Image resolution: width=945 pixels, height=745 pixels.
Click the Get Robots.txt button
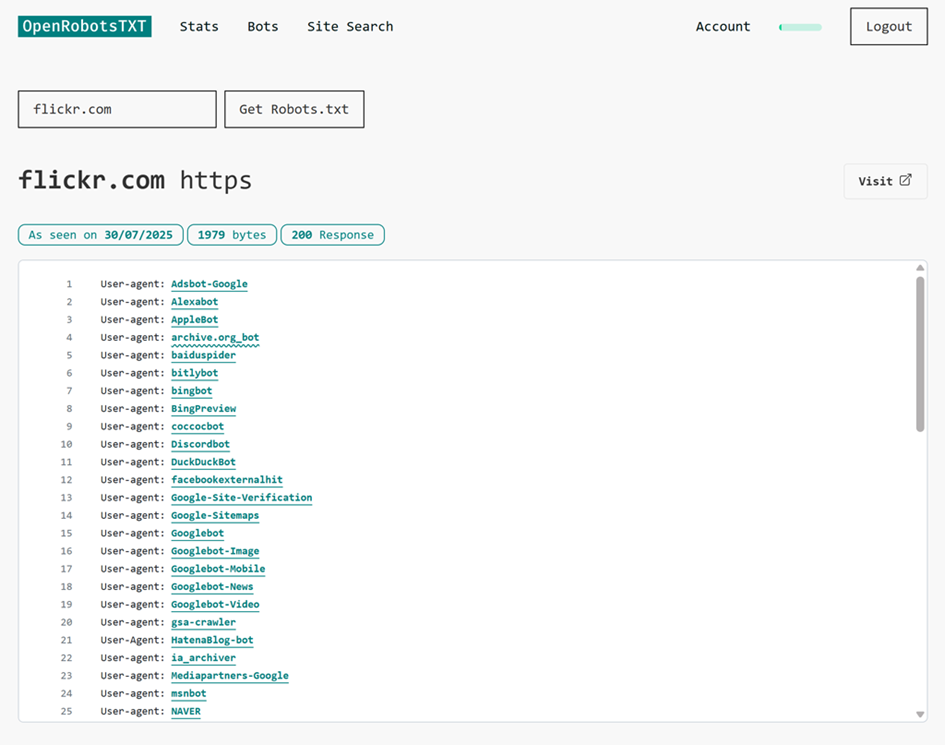tap(294, 109)
